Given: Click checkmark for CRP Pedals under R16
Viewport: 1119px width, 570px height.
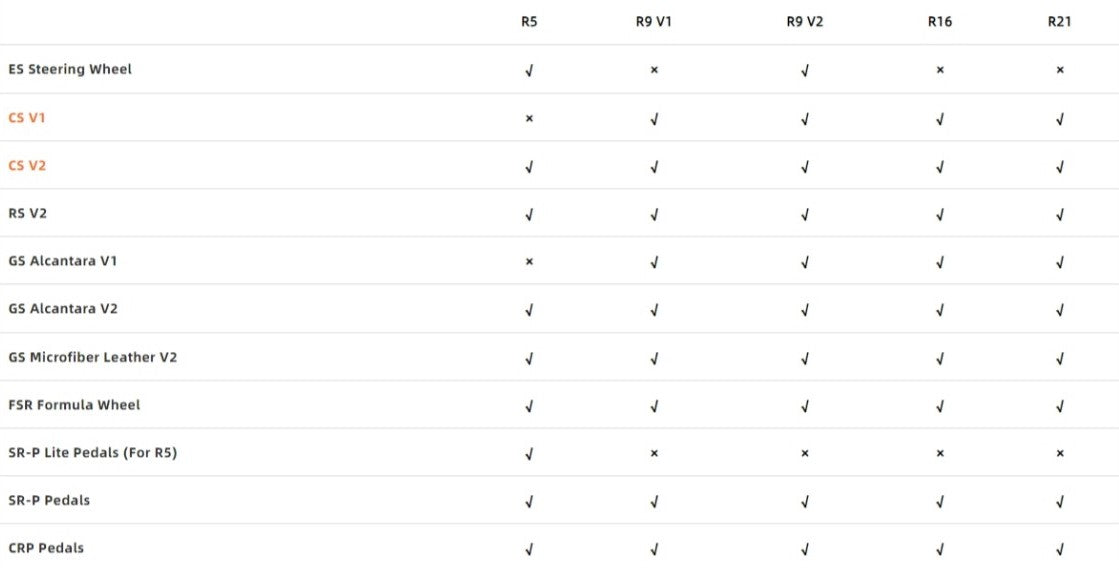Looking at the screenshot, I should pos(939,549).
